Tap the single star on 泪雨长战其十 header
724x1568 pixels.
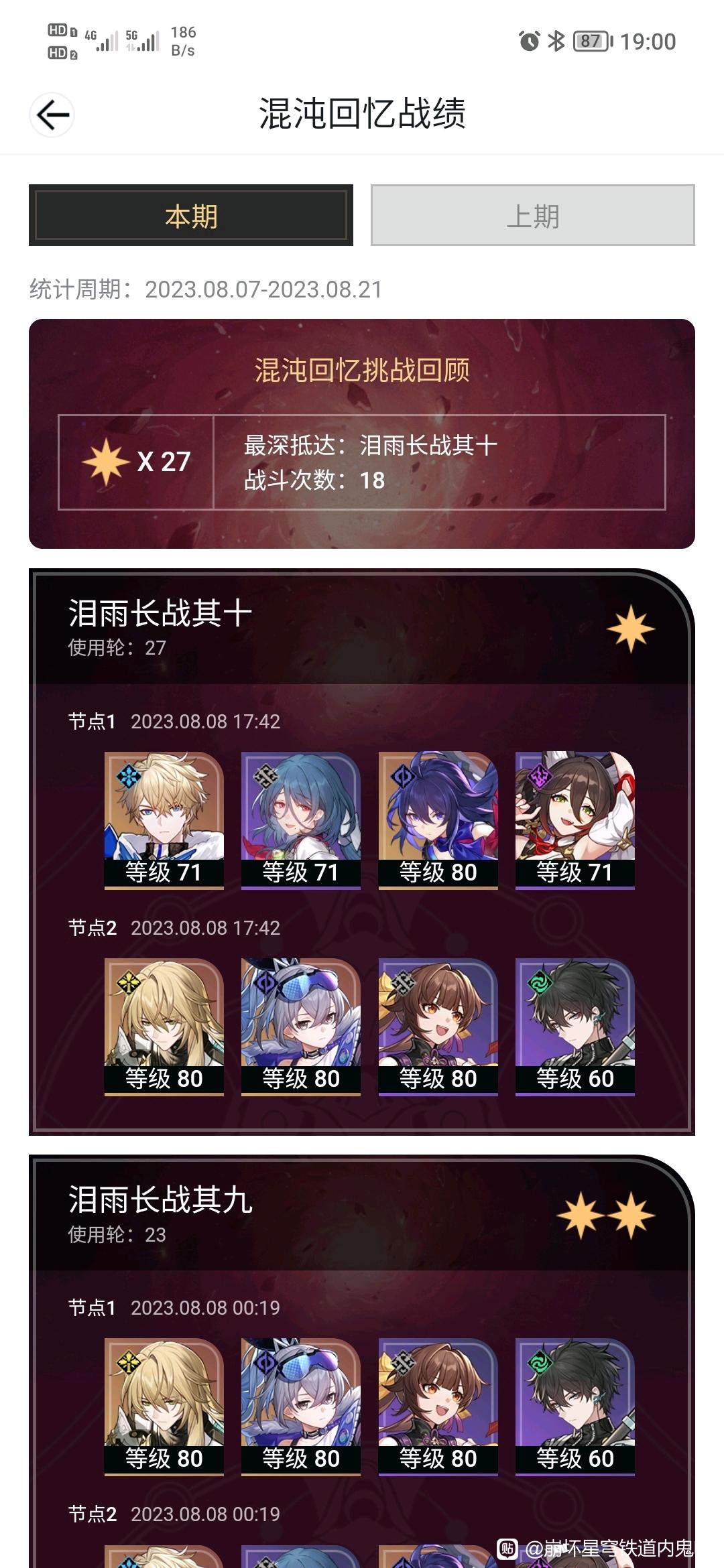click(x=631, y=629)
